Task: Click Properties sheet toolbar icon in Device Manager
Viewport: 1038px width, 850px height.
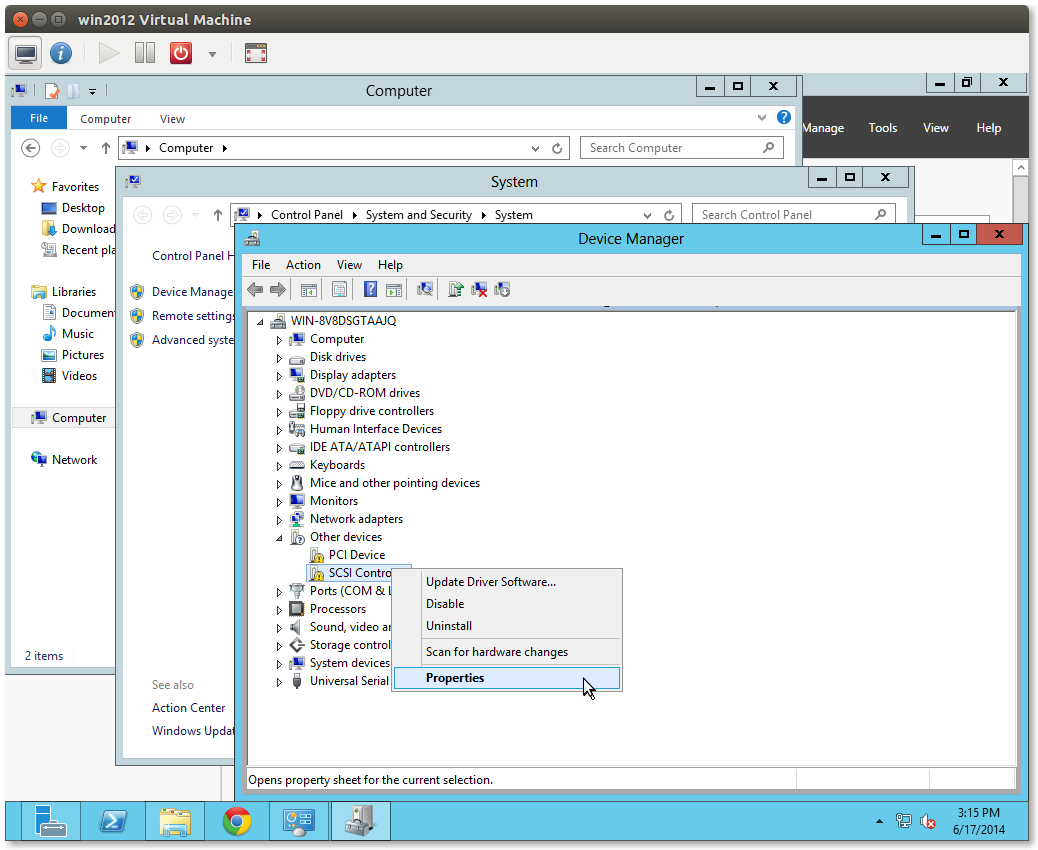Action: 340,290
